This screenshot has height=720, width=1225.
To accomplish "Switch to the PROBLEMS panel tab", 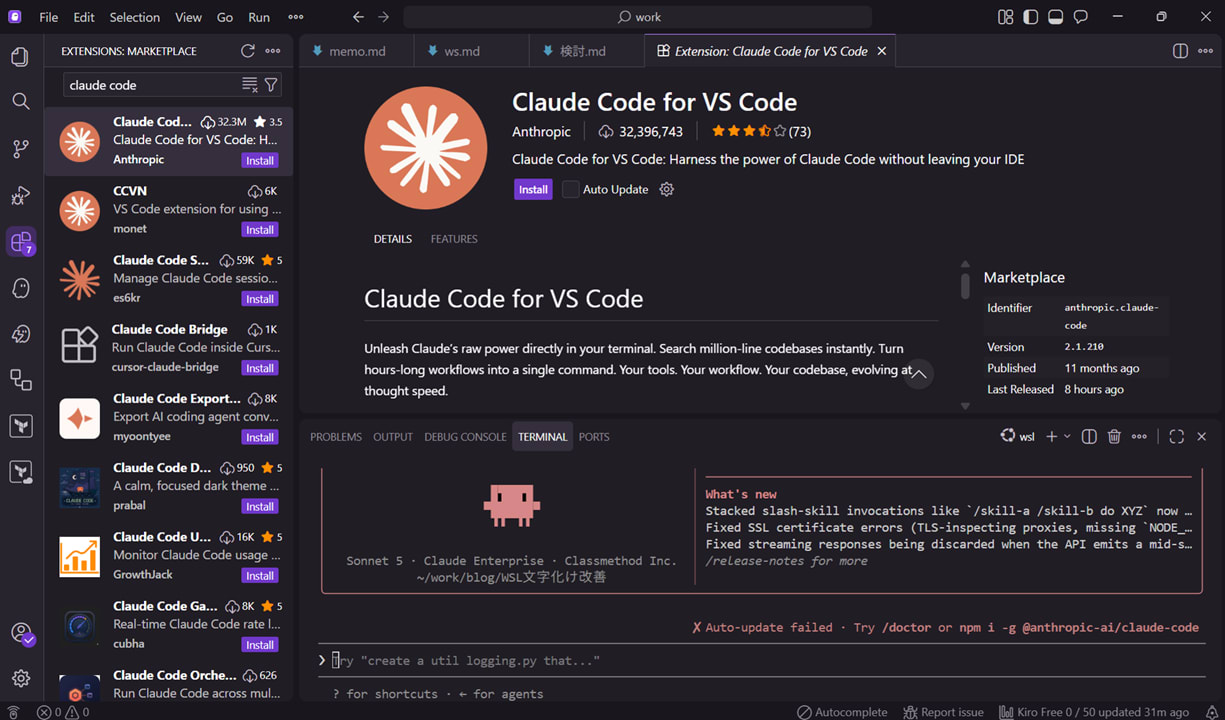I will coord(336,437).
